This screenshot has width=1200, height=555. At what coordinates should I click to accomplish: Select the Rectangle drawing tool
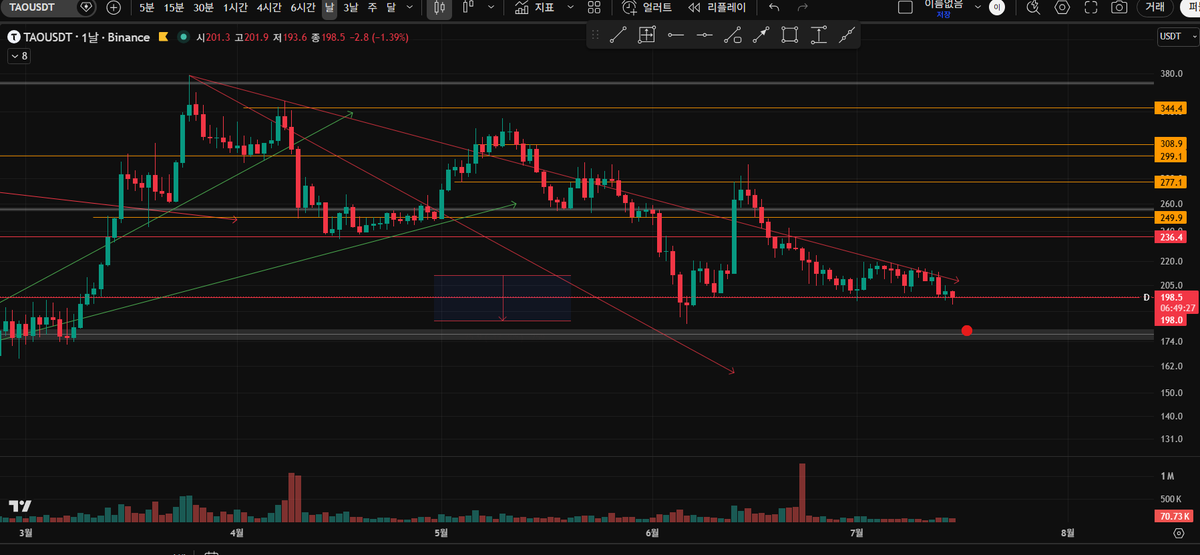[x=790, y=35]
